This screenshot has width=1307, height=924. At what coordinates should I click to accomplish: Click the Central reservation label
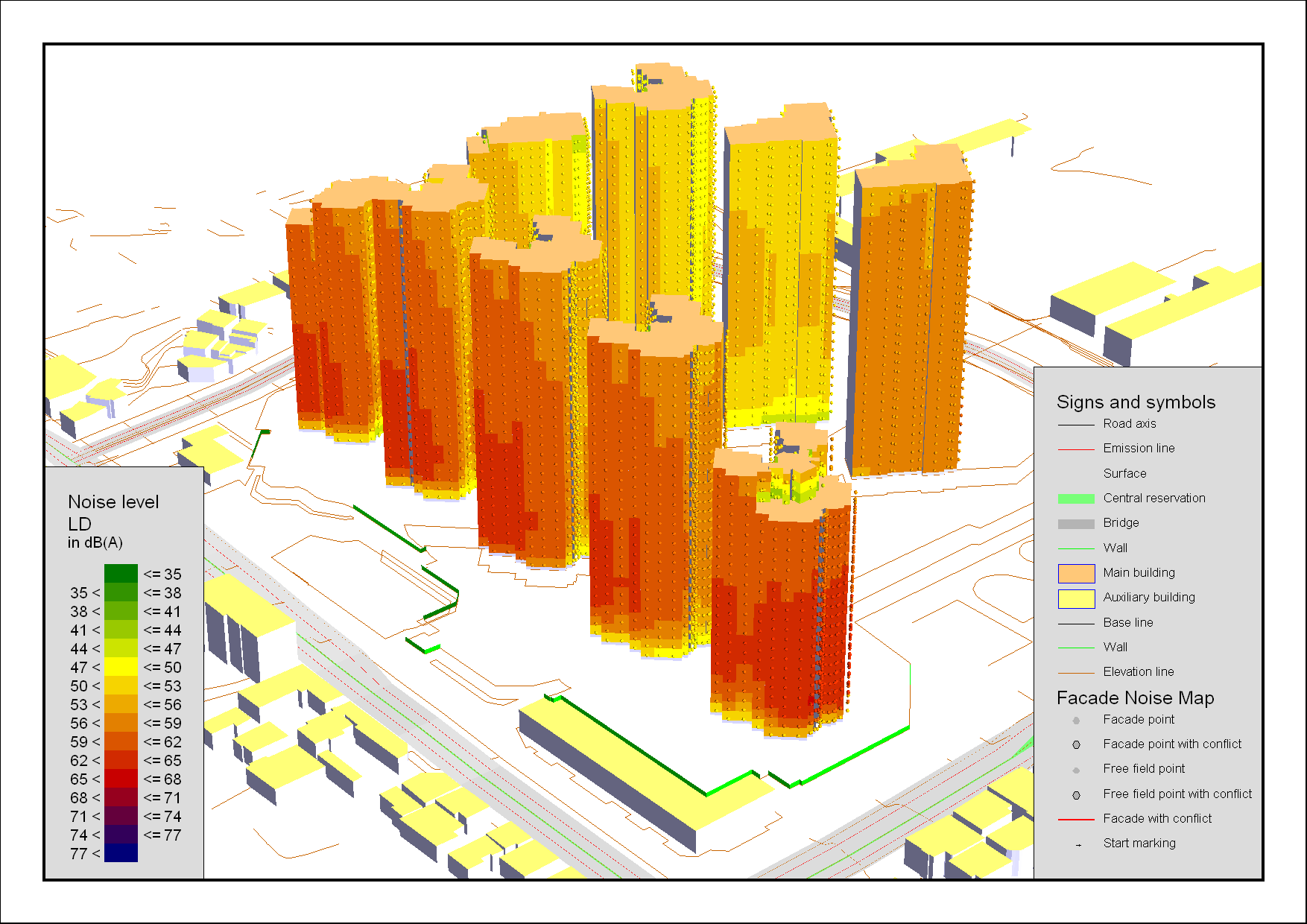coord(1154,498)
